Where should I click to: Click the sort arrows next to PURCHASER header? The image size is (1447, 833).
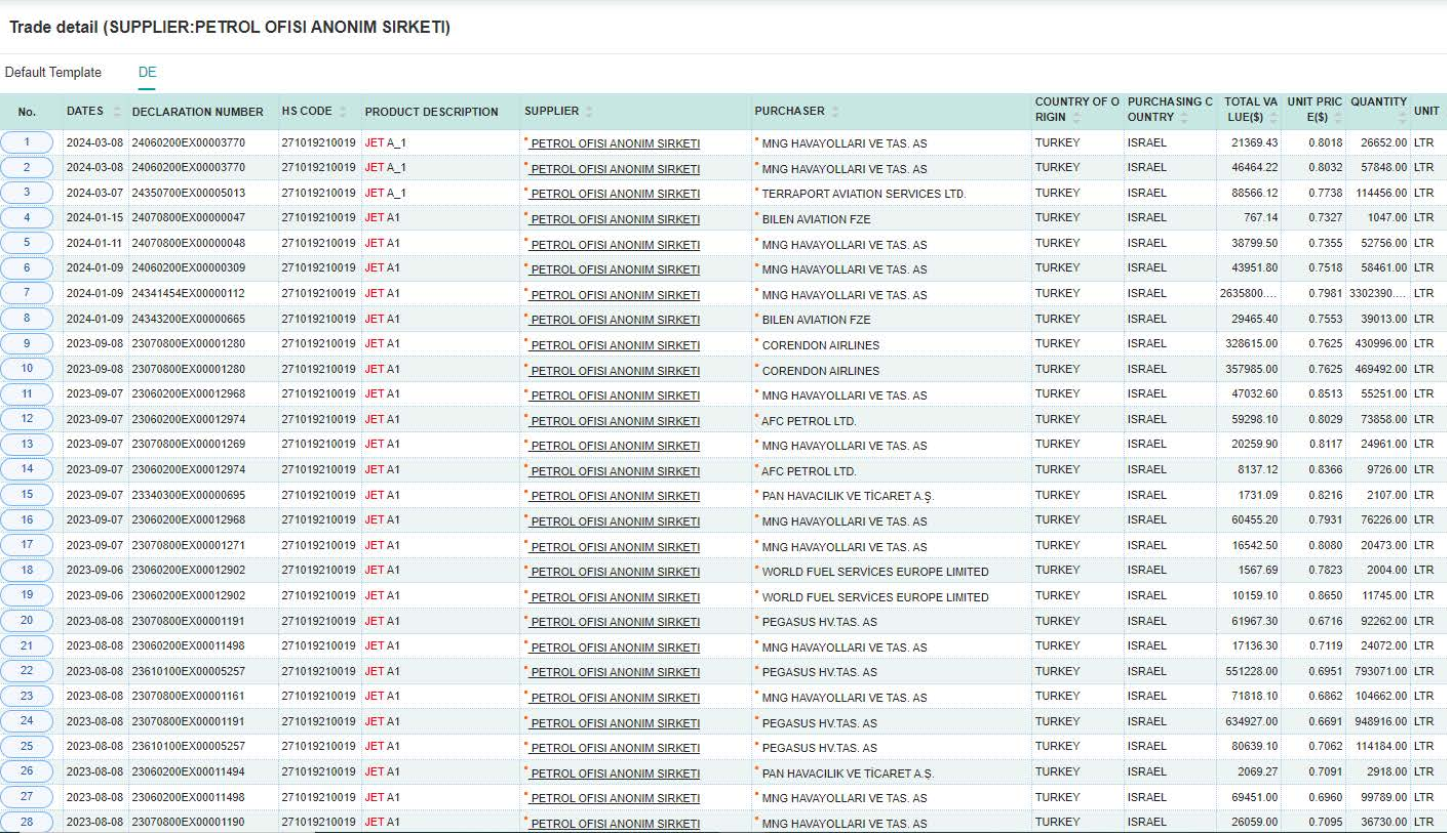pyautogui.click(x=834, y=111)
